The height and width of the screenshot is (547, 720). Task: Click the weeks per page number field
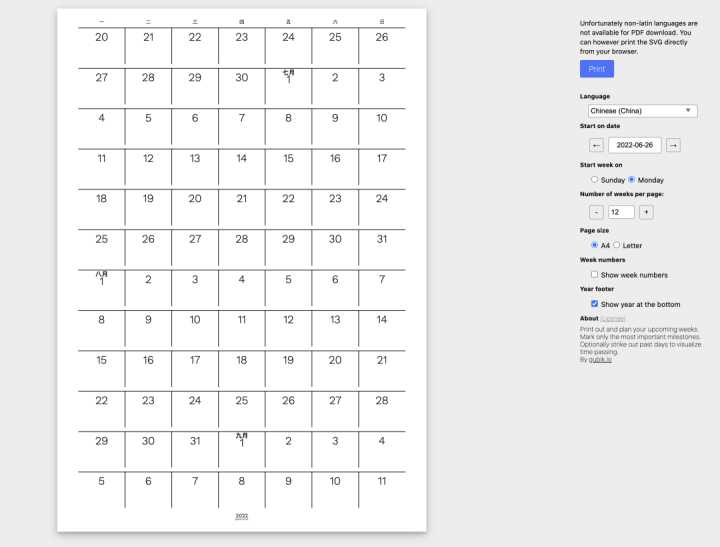click(x=621, y=212)
